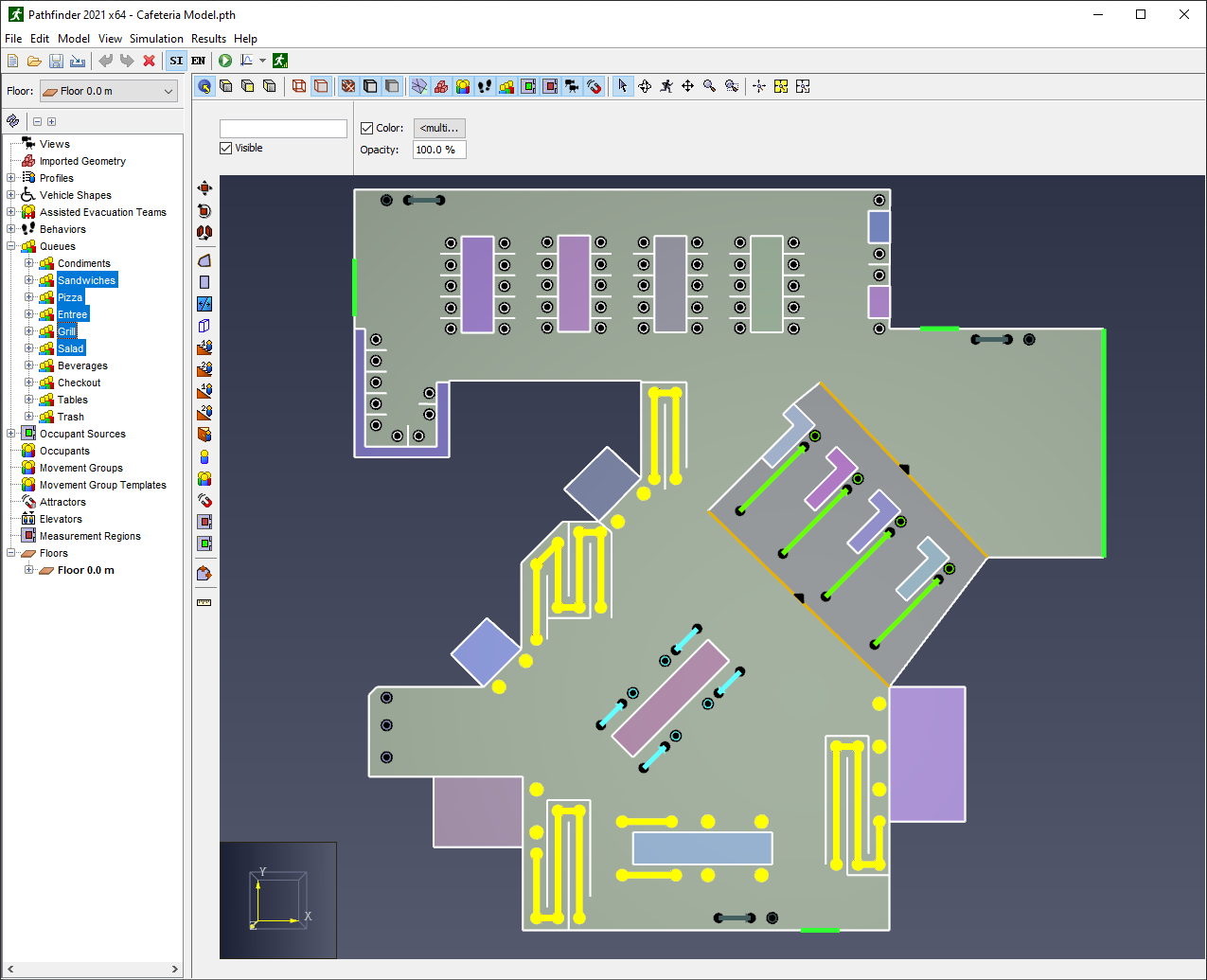
Task: Uncheck the Color checkbox
Action: pyautogui.click(x=367, y=128)
